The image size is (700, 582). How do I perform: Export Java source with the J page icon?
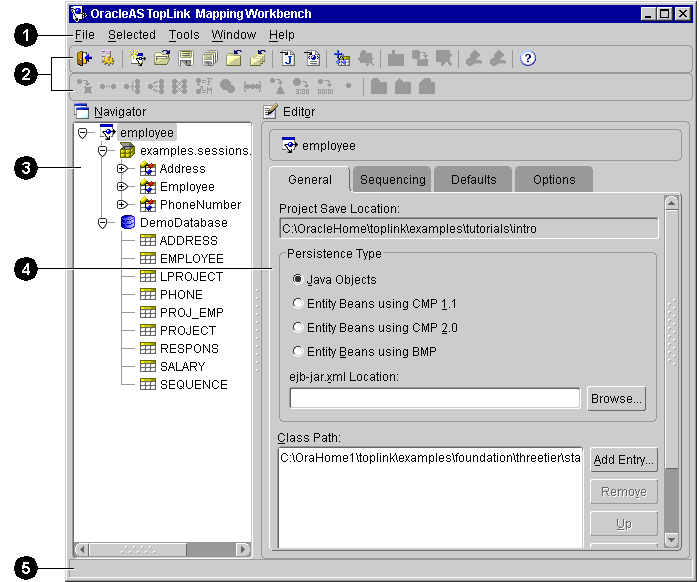(x=288, y=58)
